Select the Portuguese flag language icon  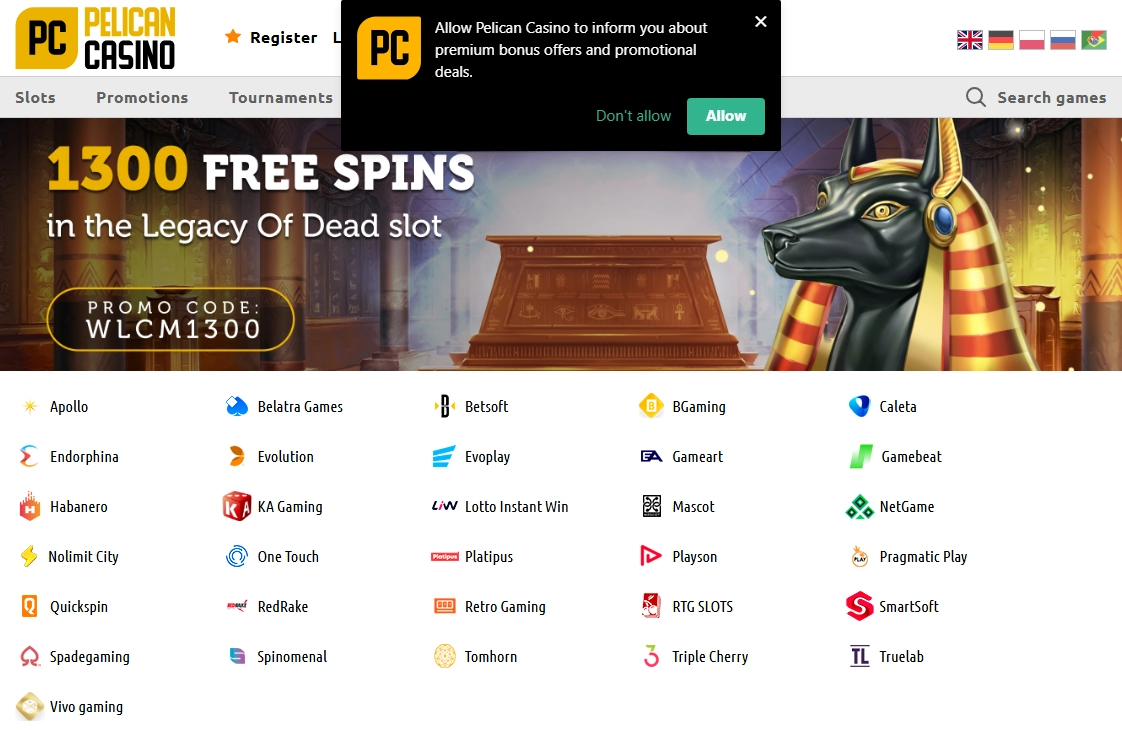[x=1093, y=40]
